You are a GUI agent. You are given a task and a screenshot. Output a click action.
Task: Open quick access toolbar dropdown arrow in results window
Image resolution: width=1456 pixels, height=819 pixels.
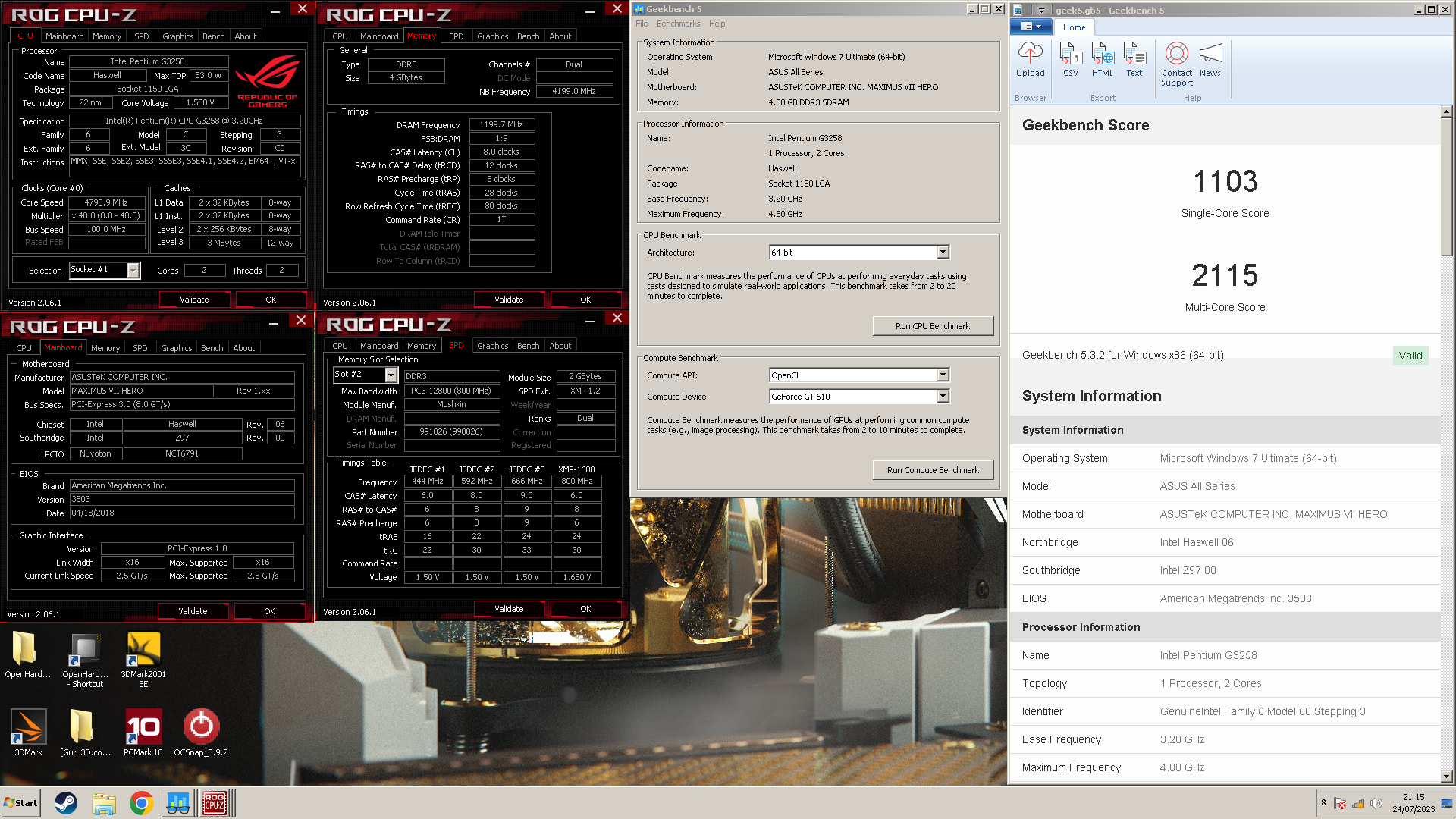[1041, 10]
